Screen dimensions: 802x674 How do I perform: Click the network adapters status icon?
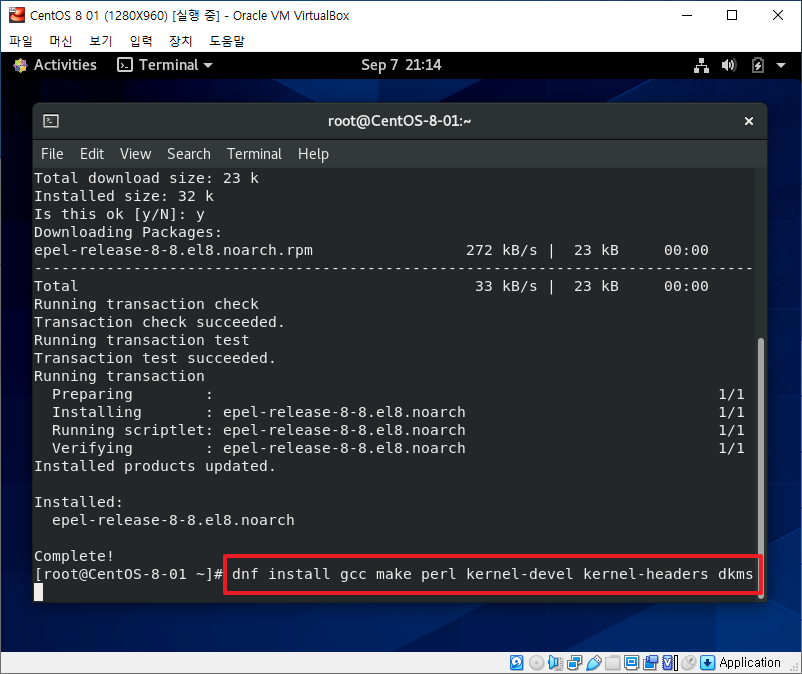(574, 663)
